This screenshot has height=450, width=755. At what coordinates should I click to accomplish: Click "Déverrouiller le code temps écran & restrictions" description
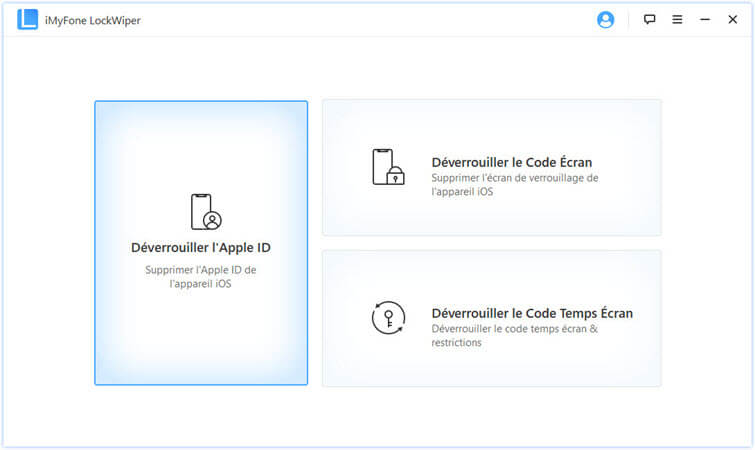click(x=514, y=335)
